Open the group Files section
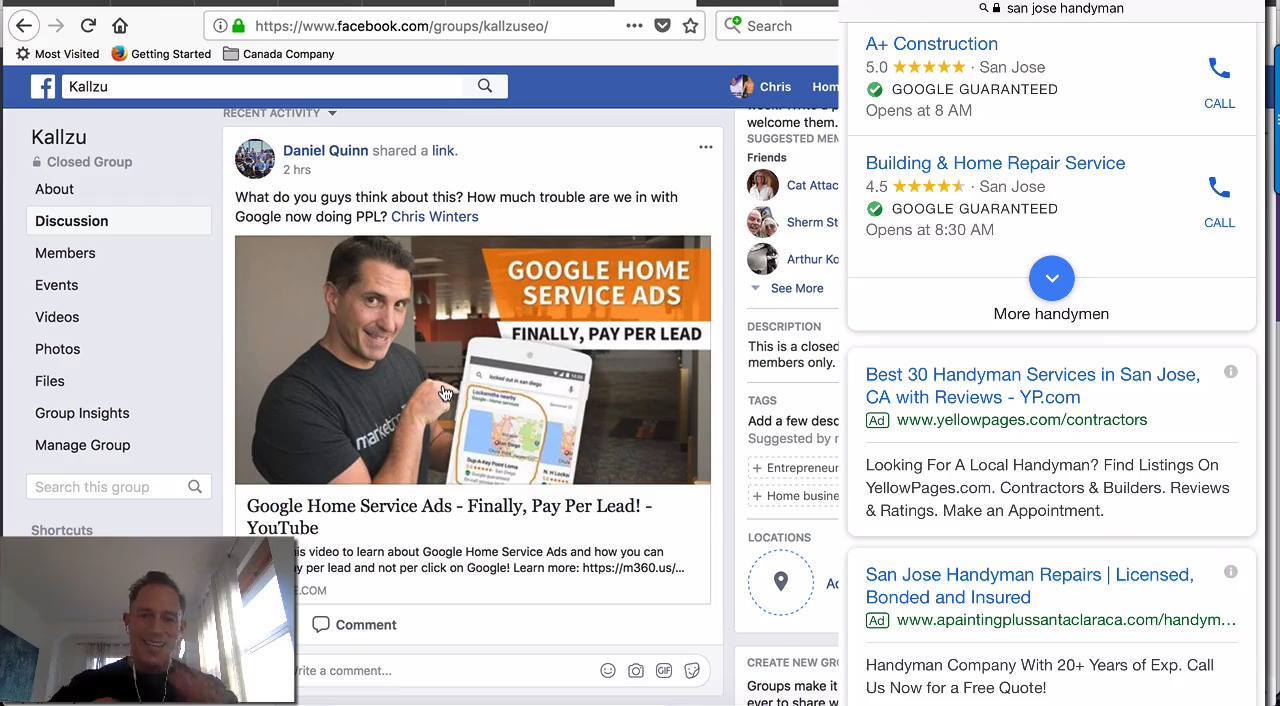This screenshot has width=1280, height=706. pyautogui.click(x=49, y=381)
